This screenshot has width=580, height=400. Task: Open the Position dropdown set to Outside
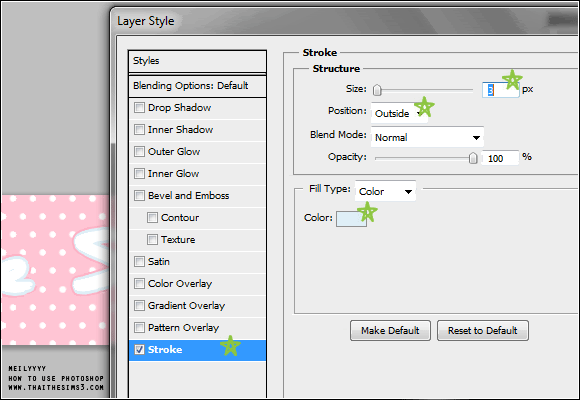[x=399, y=113]
